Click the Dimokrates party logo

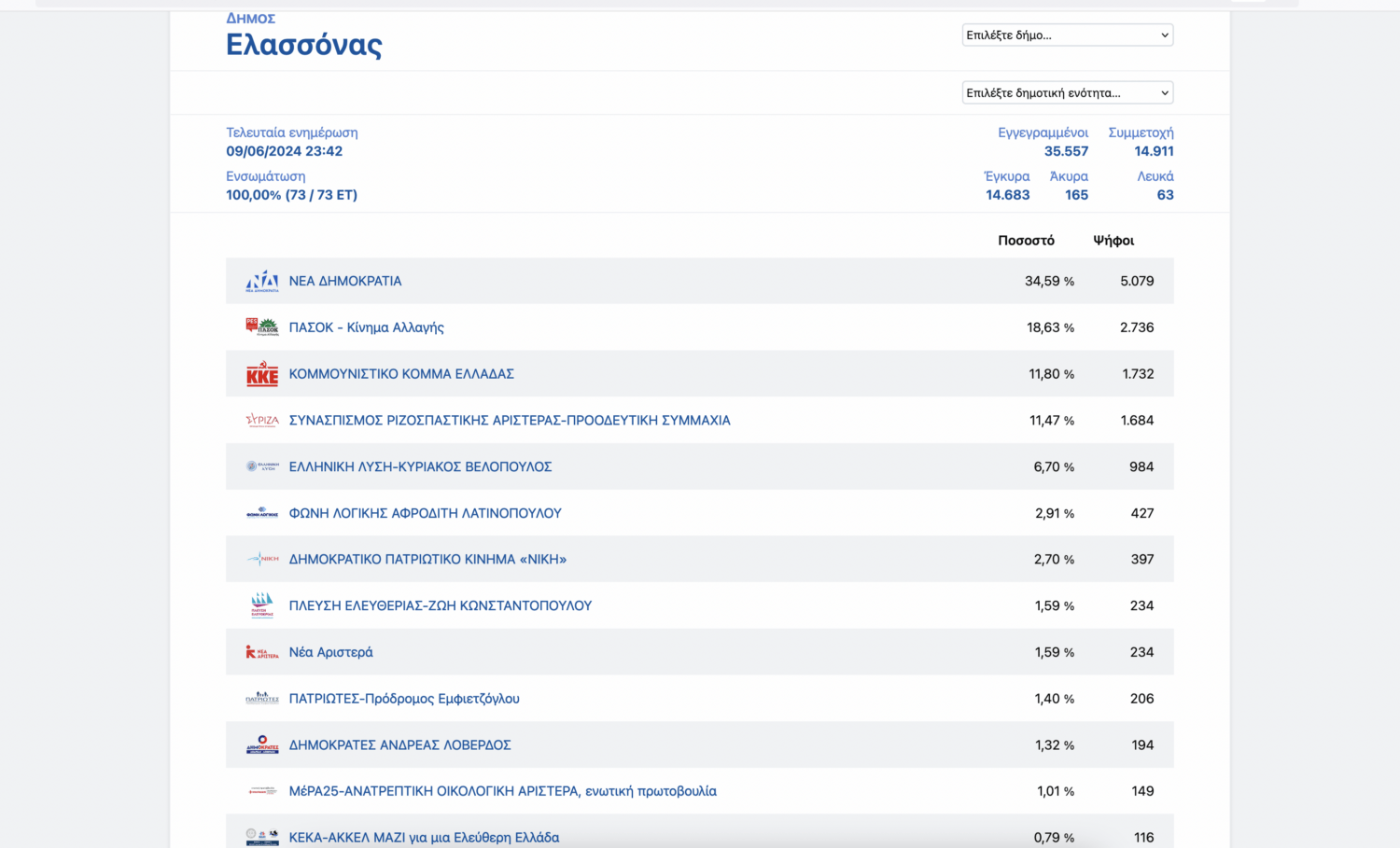click(x=262, y=744)
